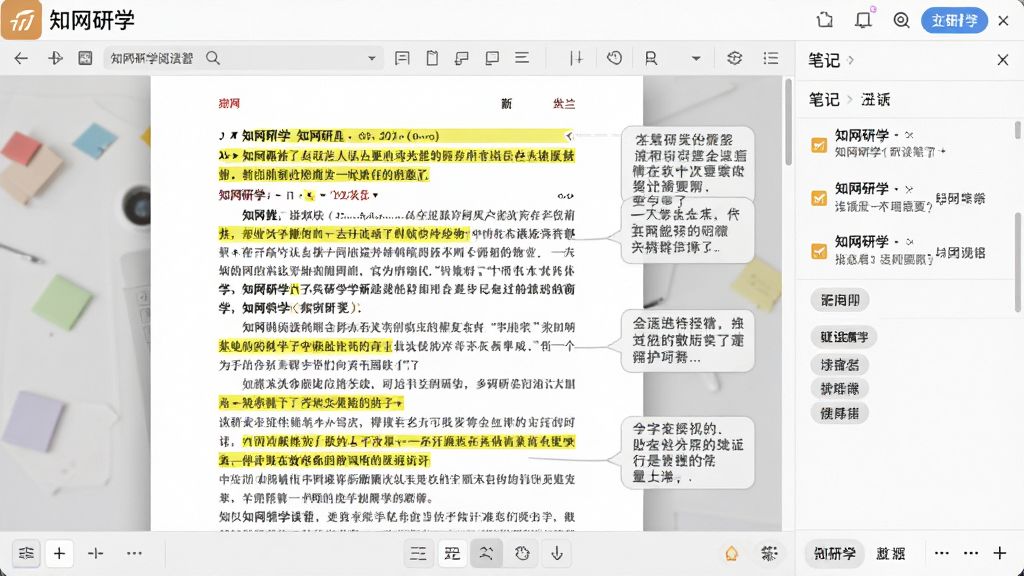Click the bottom margin annotation bubble
1024x576 pixels.
click(x=688, y=453)
